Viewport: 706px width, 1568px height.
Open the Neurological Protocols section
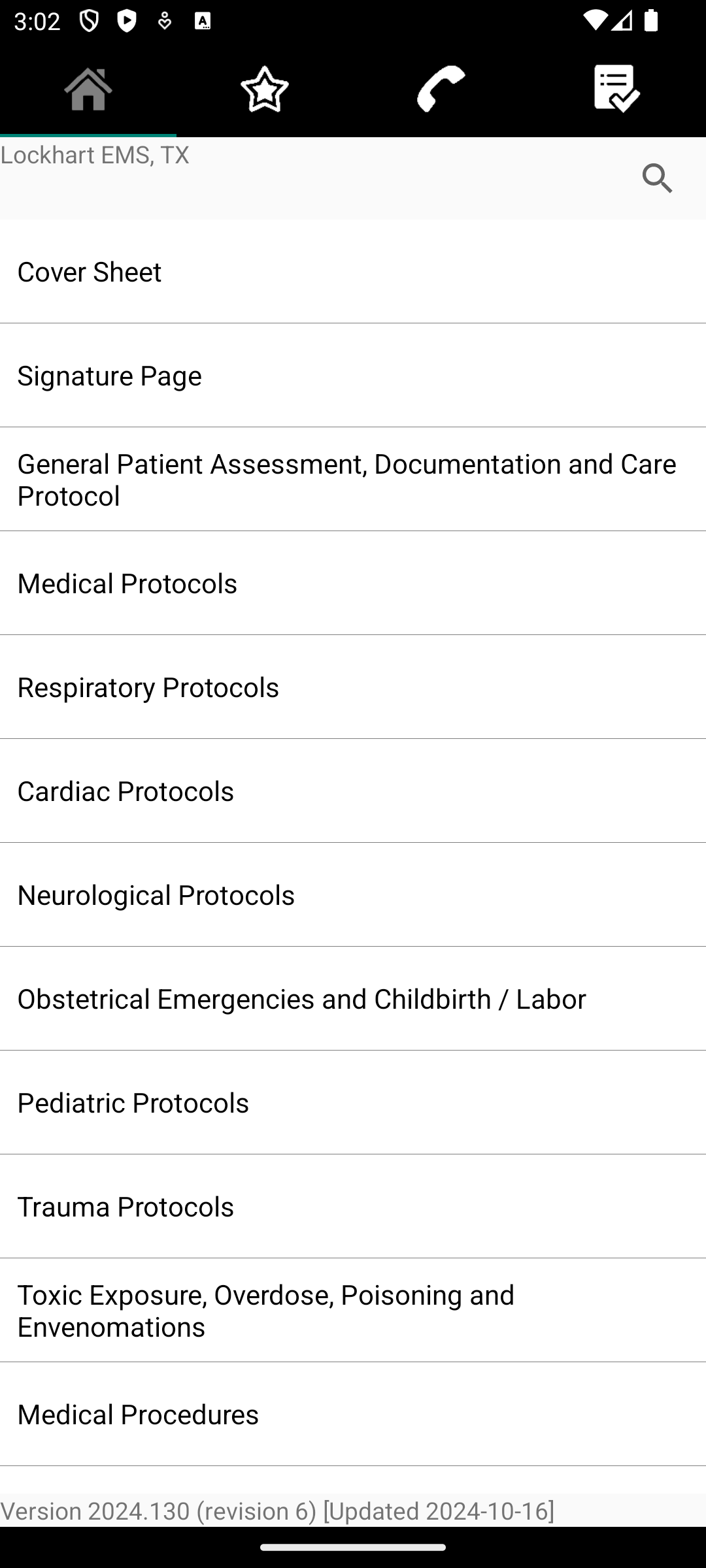tap(353, 895)
